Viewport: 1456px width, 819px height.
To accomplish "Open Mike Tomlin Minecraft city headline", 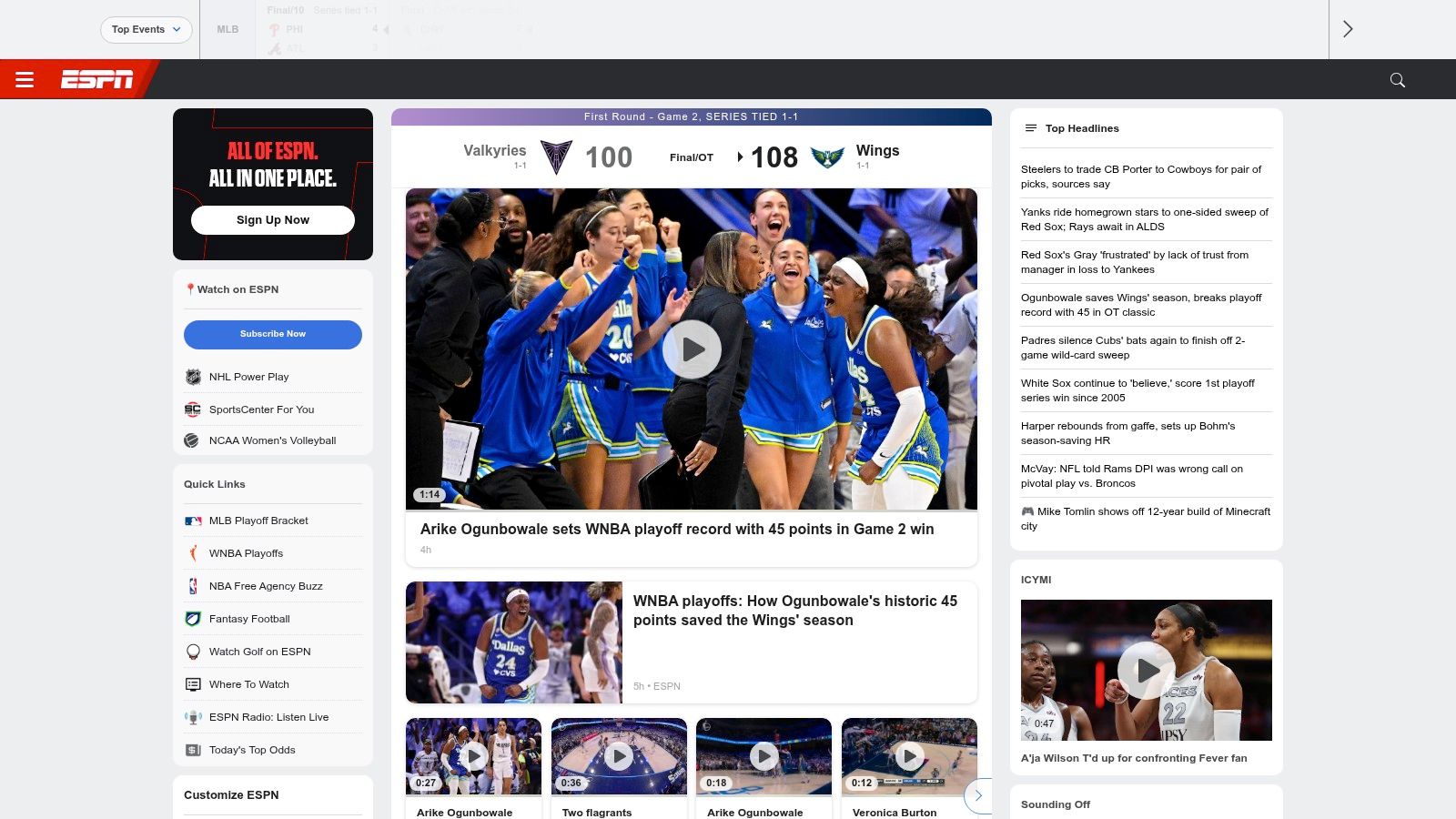I will click(1146, 519).
